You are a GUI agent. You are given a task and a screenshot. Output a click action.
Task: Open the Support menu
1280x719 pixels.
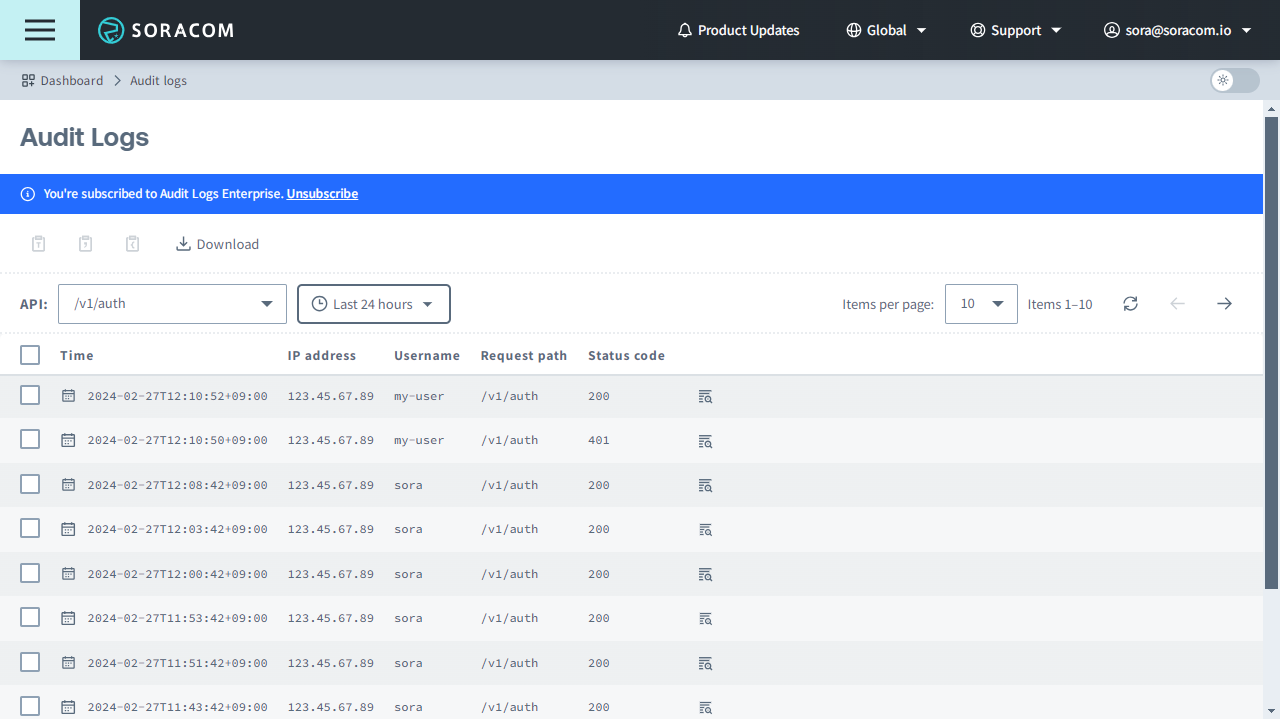pyautogui.click(x=1016, y=30)
